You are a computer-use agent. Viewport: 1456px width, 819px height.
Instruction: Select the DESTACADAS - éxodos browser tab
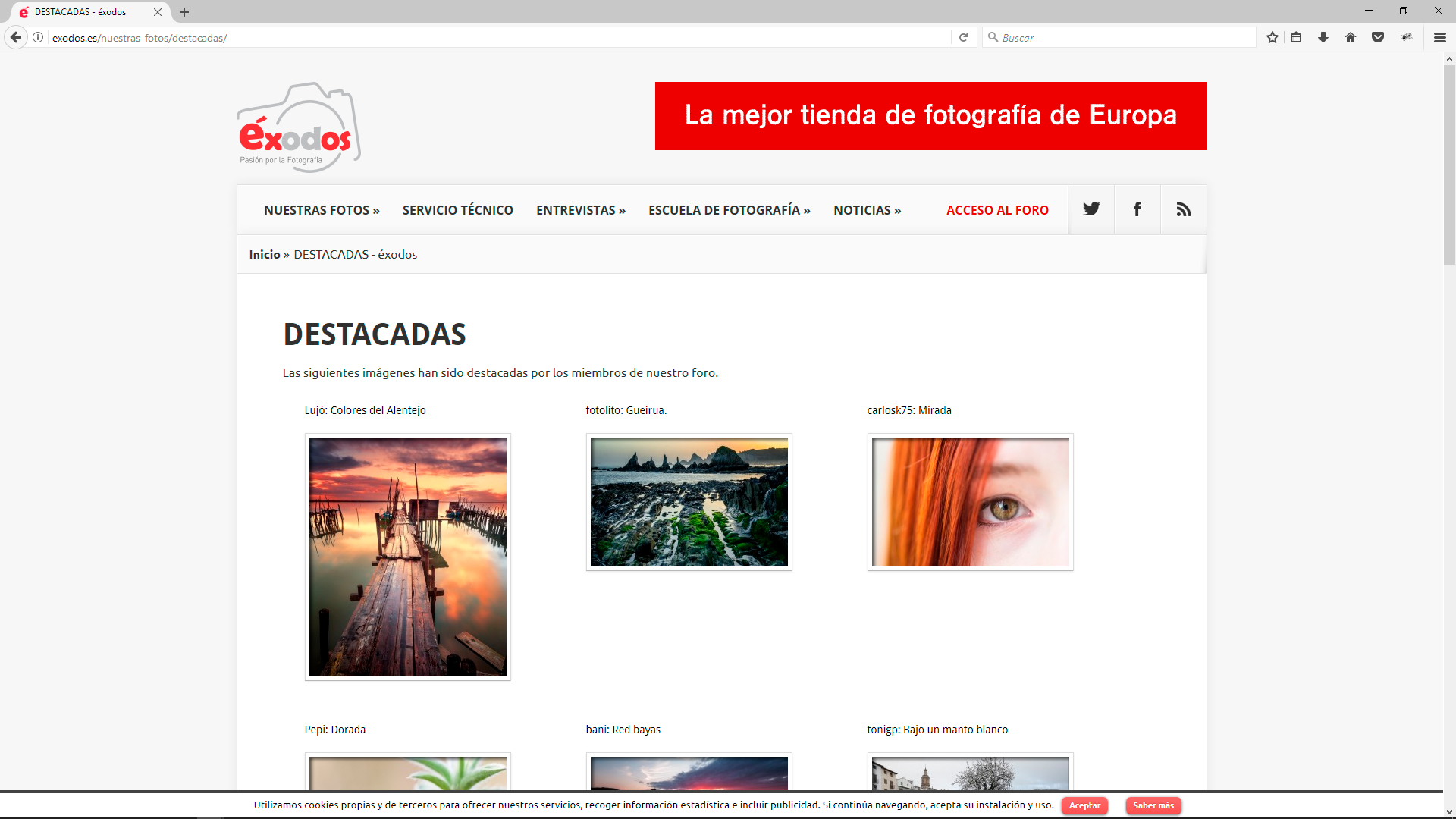(x=89, y=12)
